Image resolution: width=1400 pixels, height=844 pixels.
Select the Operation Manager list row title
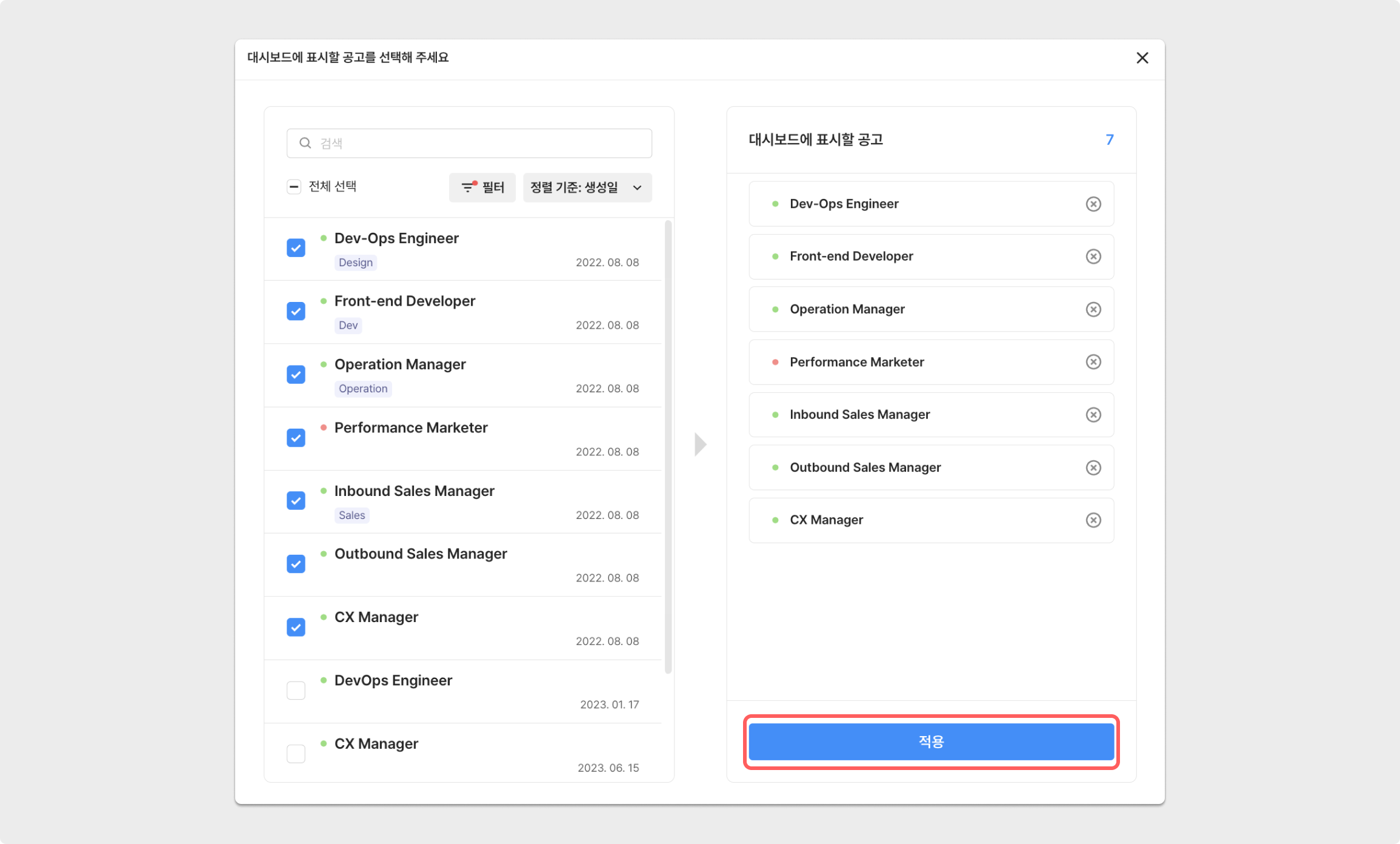point(400,364)
